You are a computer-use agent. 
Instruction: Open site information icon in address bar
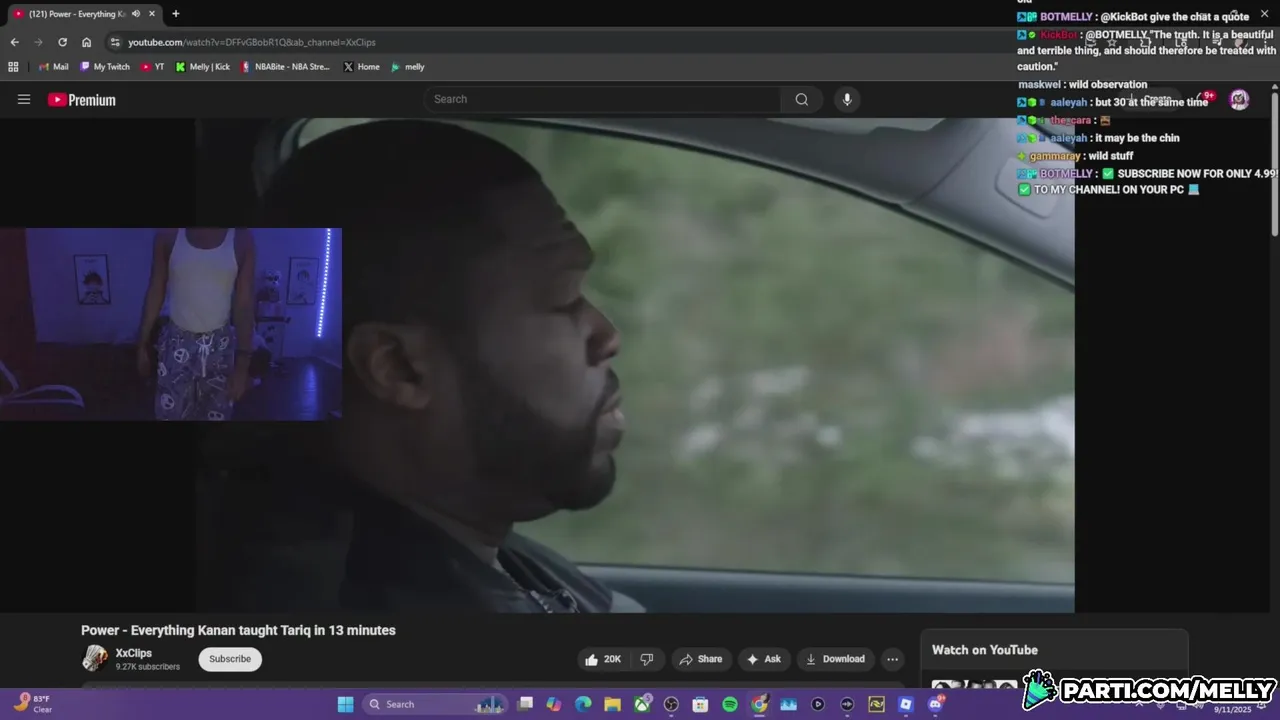tap(115, 42)
